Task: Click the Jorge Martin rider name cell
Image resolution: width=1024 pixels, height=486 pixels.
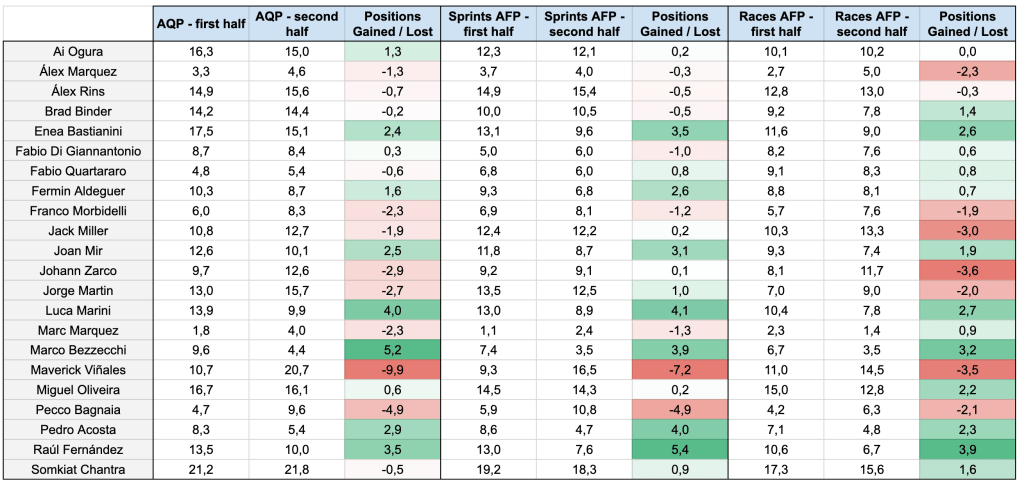Action: pyautogui.click(x=79, y=289)
